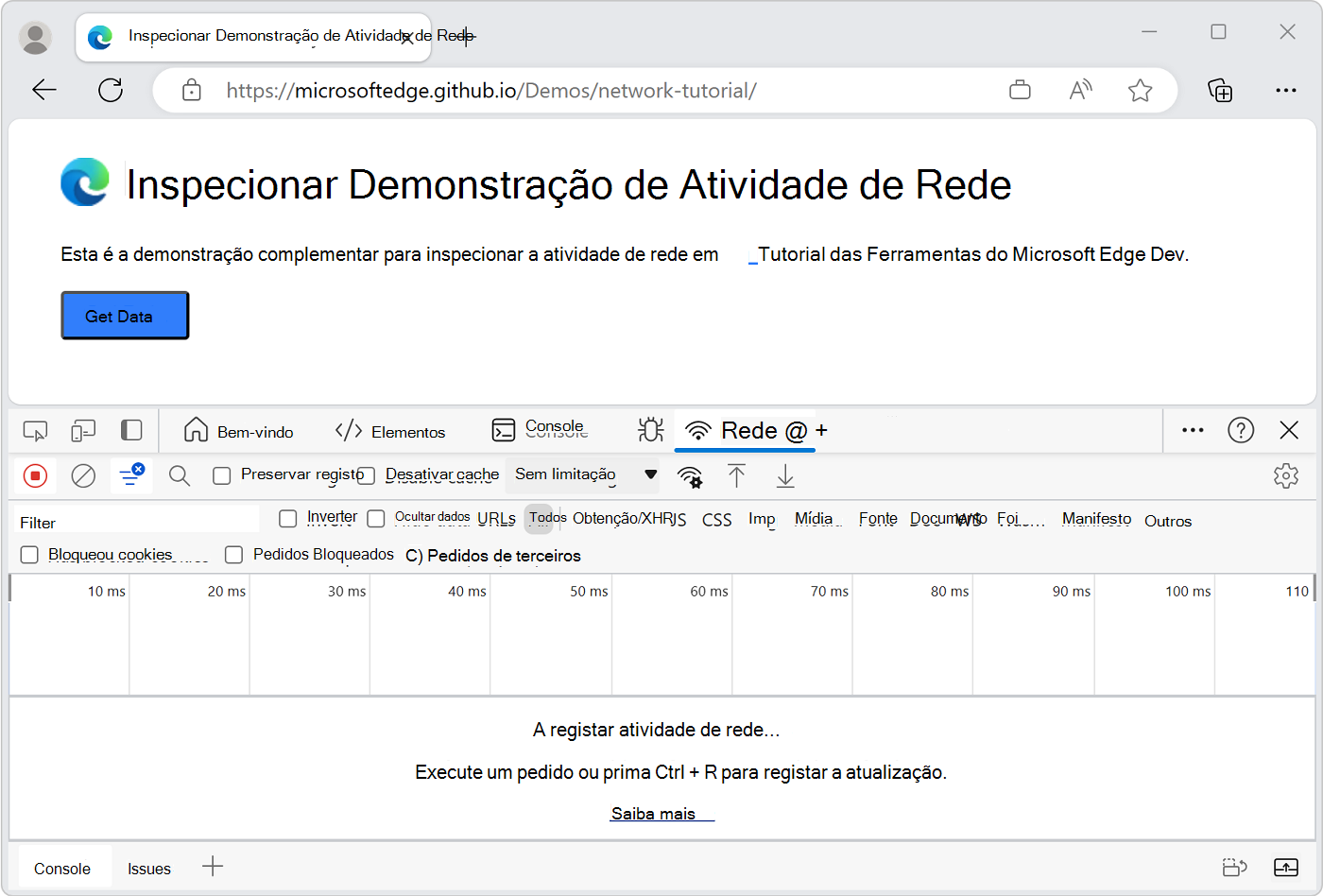1323x896 pixels.
Task: Open the network filter bar toggle
Action: pos(131,475)
